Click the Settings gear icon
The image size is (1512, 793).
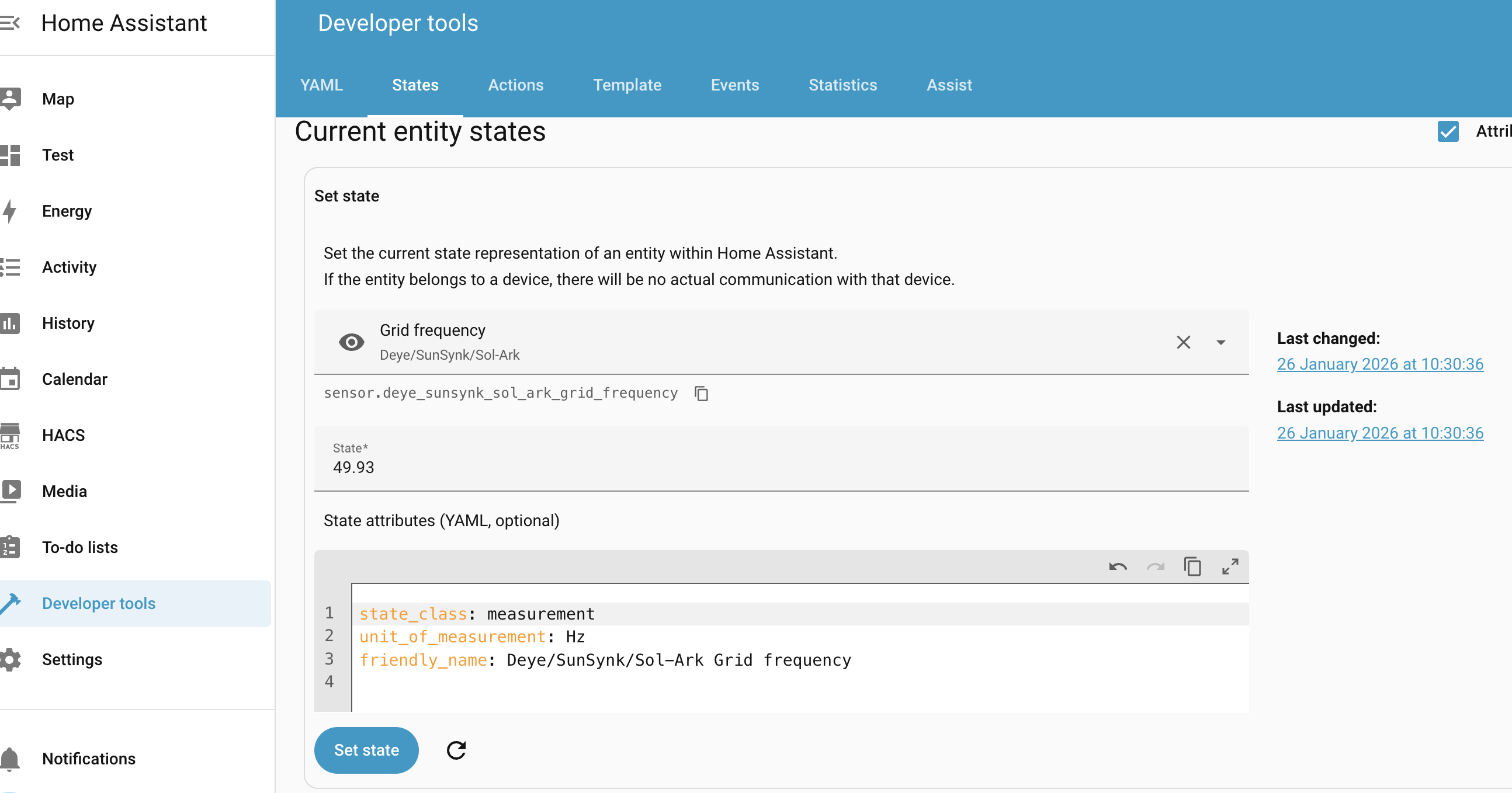(x=11, y=659)
